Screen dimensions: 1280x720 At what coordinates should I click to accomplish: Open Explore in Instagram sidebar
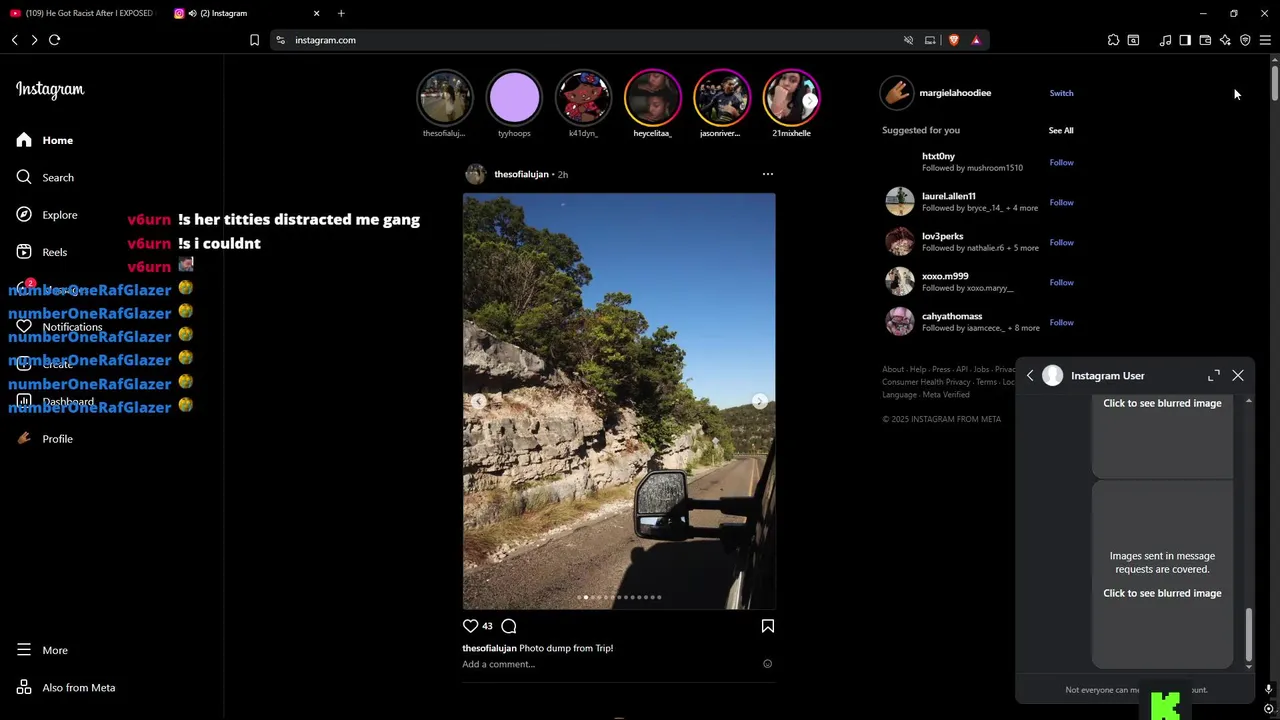(x=47, y=215)
